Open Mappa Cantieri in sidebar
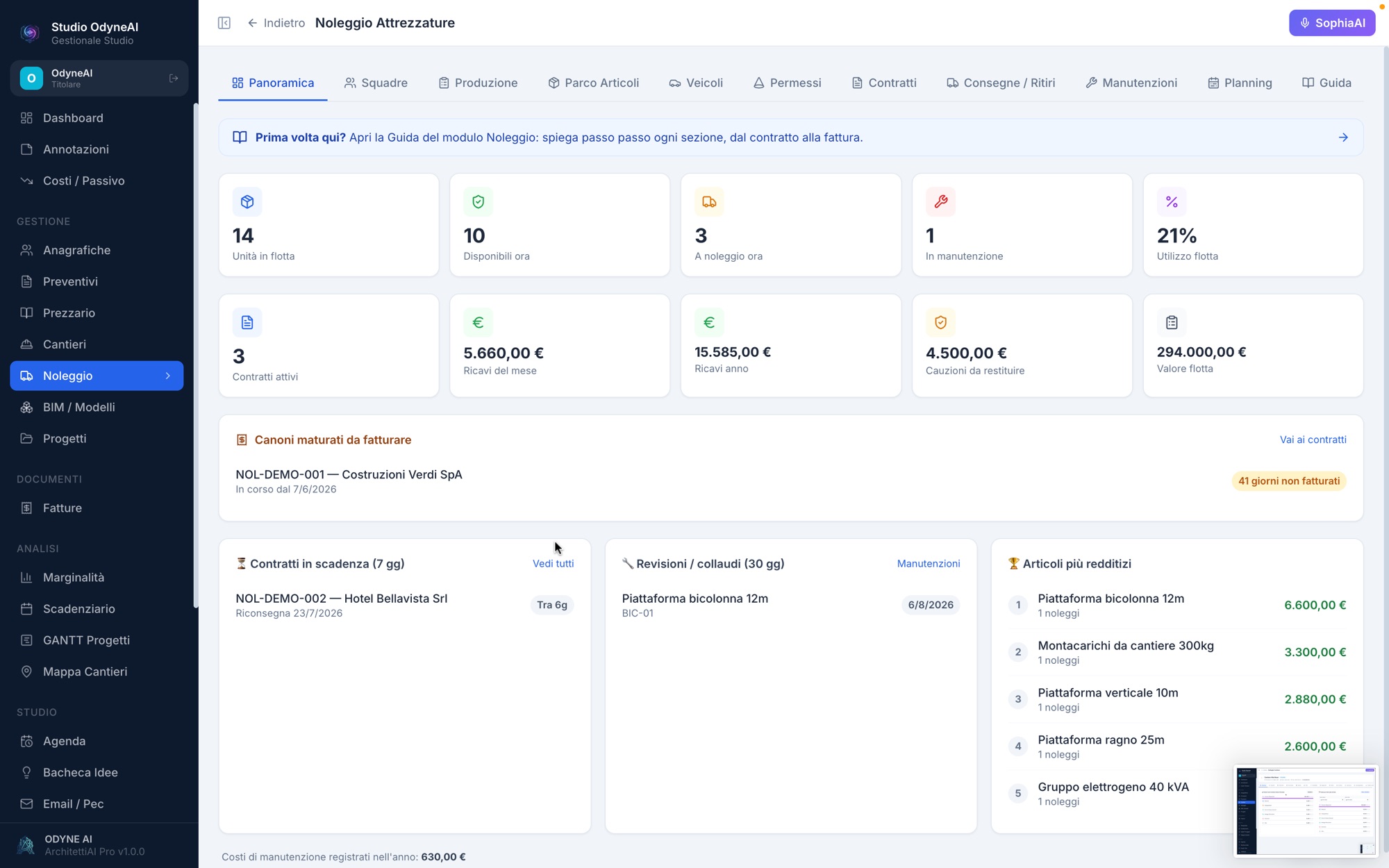The width and height of the screenshot is (1389, 868). click(97, 671)
